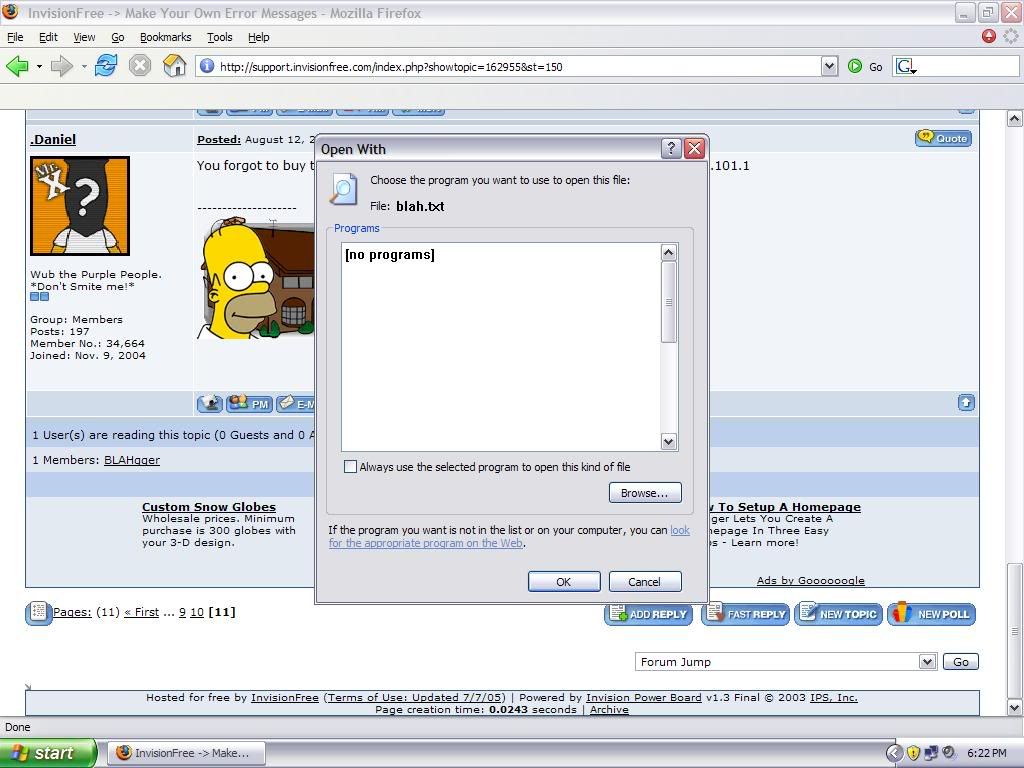
Task: Open the address bar history dropdown
Action: pos(829,66)
